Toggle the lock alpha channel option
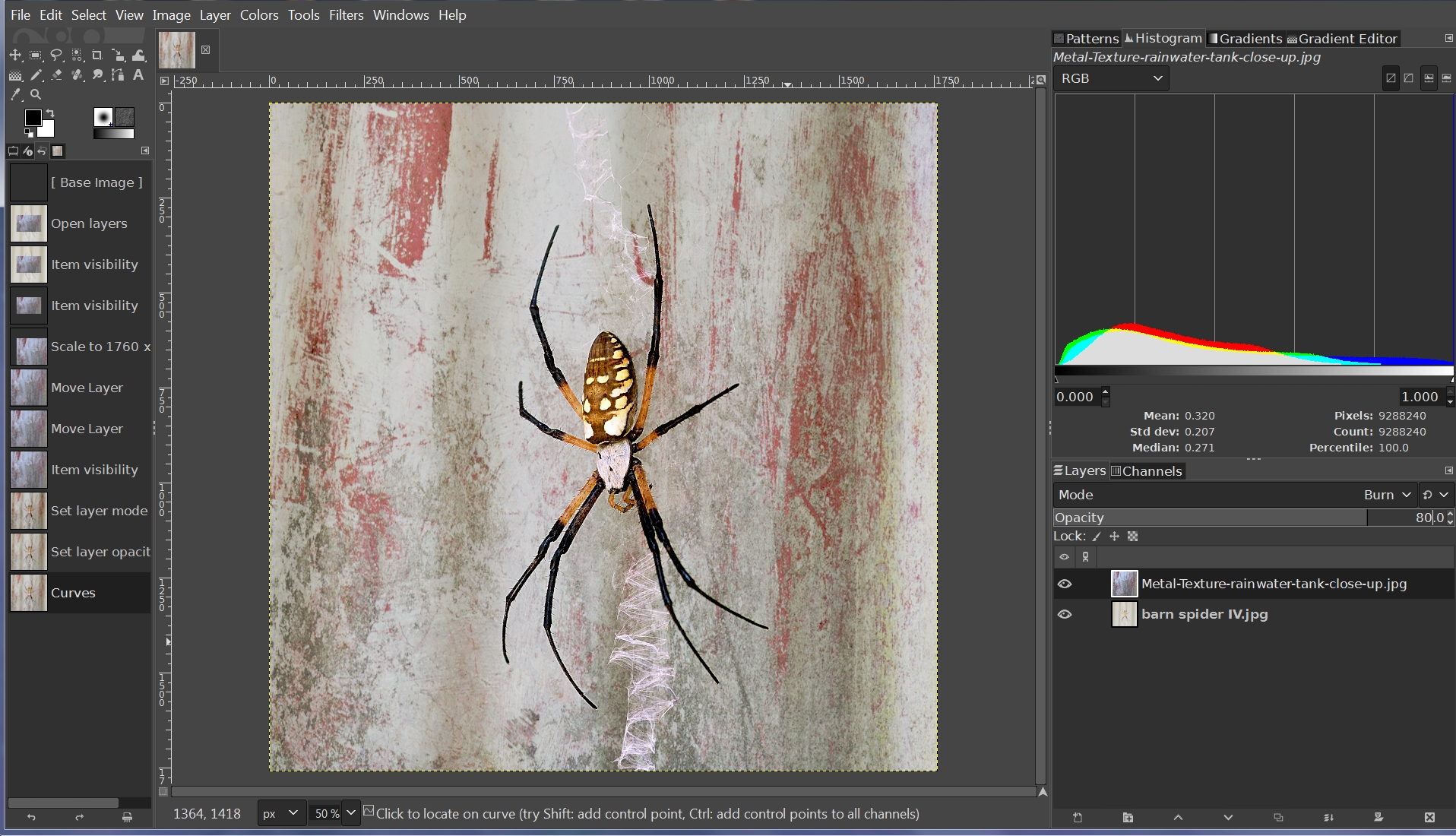This screenshot has width=1456, height=836. 1132,537
